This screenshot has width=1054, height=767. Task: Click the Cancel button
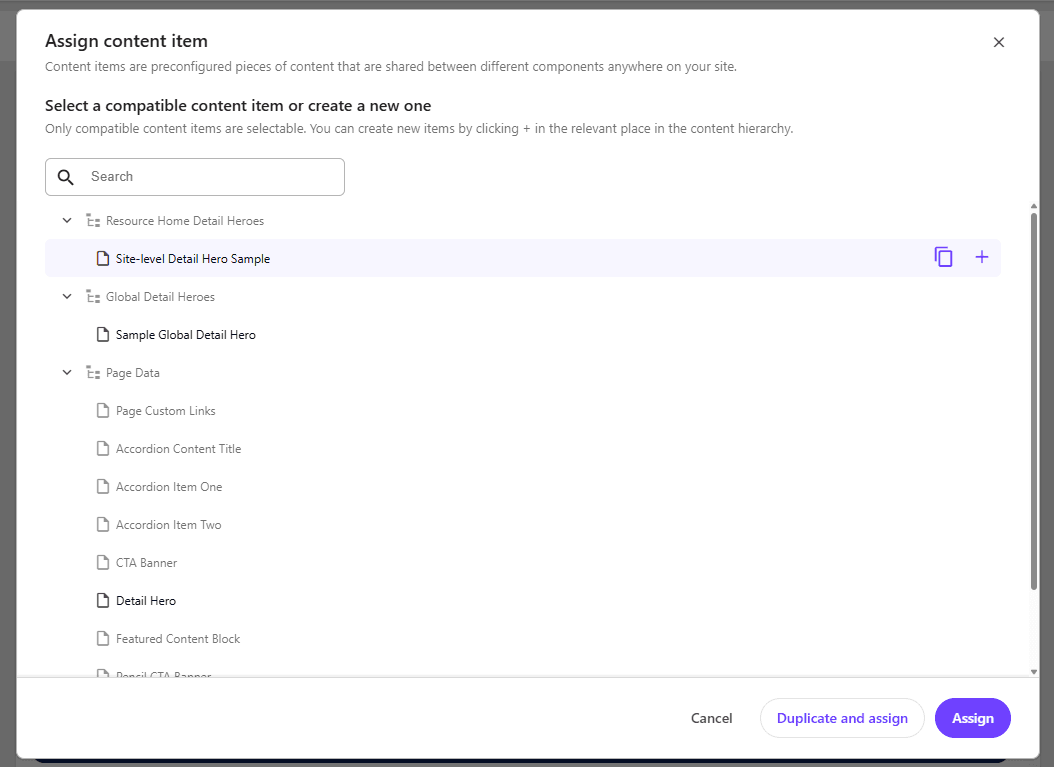pyautogui.click(x=711, y=717)
